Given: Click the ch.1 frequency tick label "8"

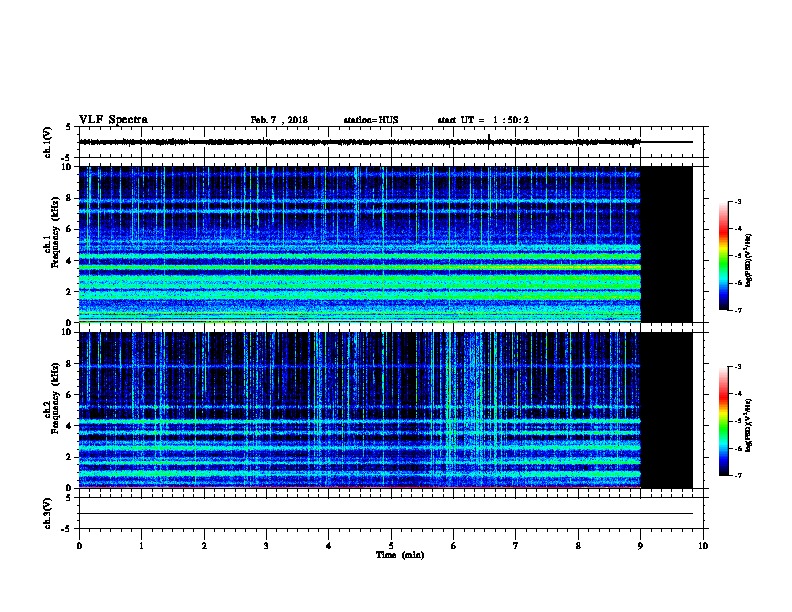Looking at the screenshot, I should pyautogui.click(x=70, y=198).
